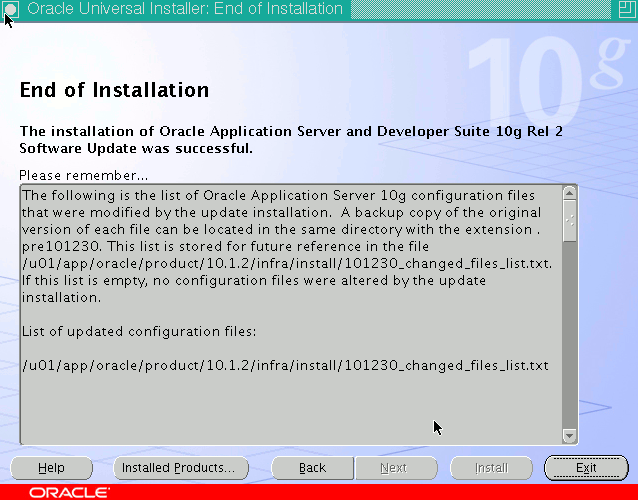Click the "pre101230. This list is stored" line
This screenshot has width=638, height=500.
[x=225, y=247]
